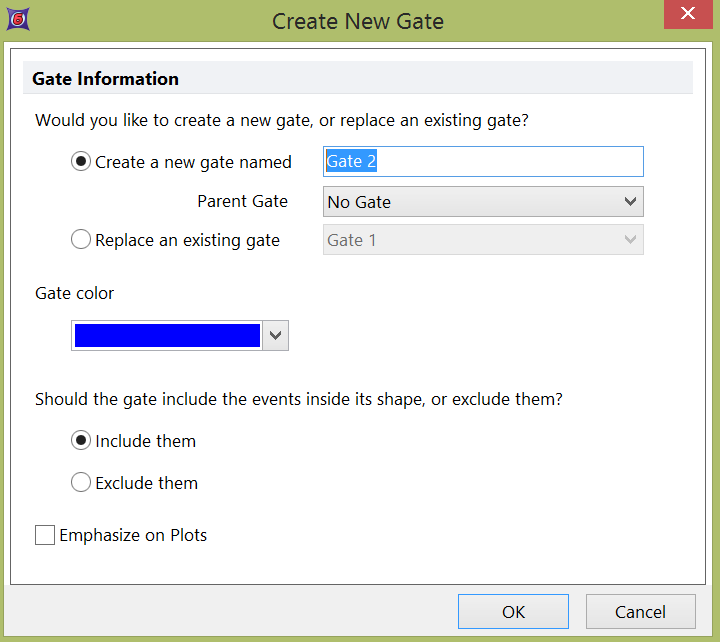Click the "Should the gate include" question text
The width and height of the screenshot is (720, 642).
coord(298,399)
